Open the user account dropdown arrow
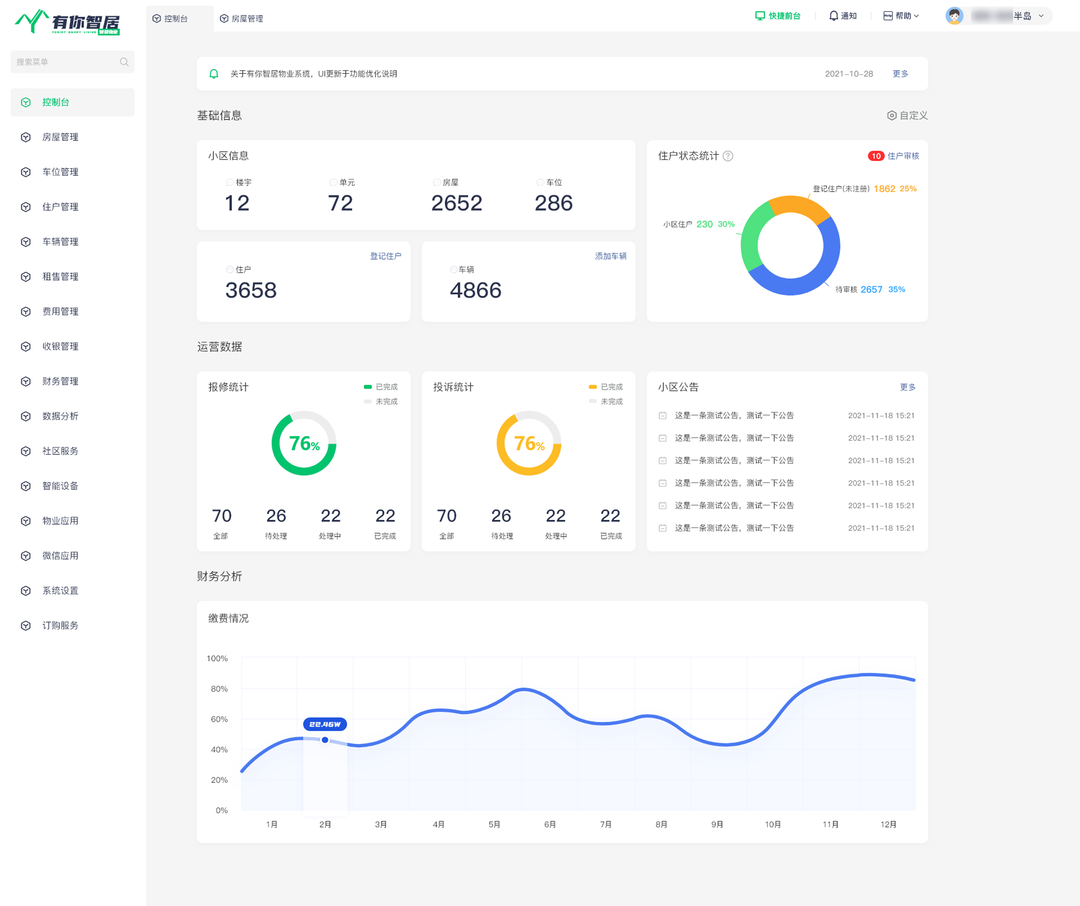Image resolution: width=1080 pixels, height=906 pixels. 1041,16
